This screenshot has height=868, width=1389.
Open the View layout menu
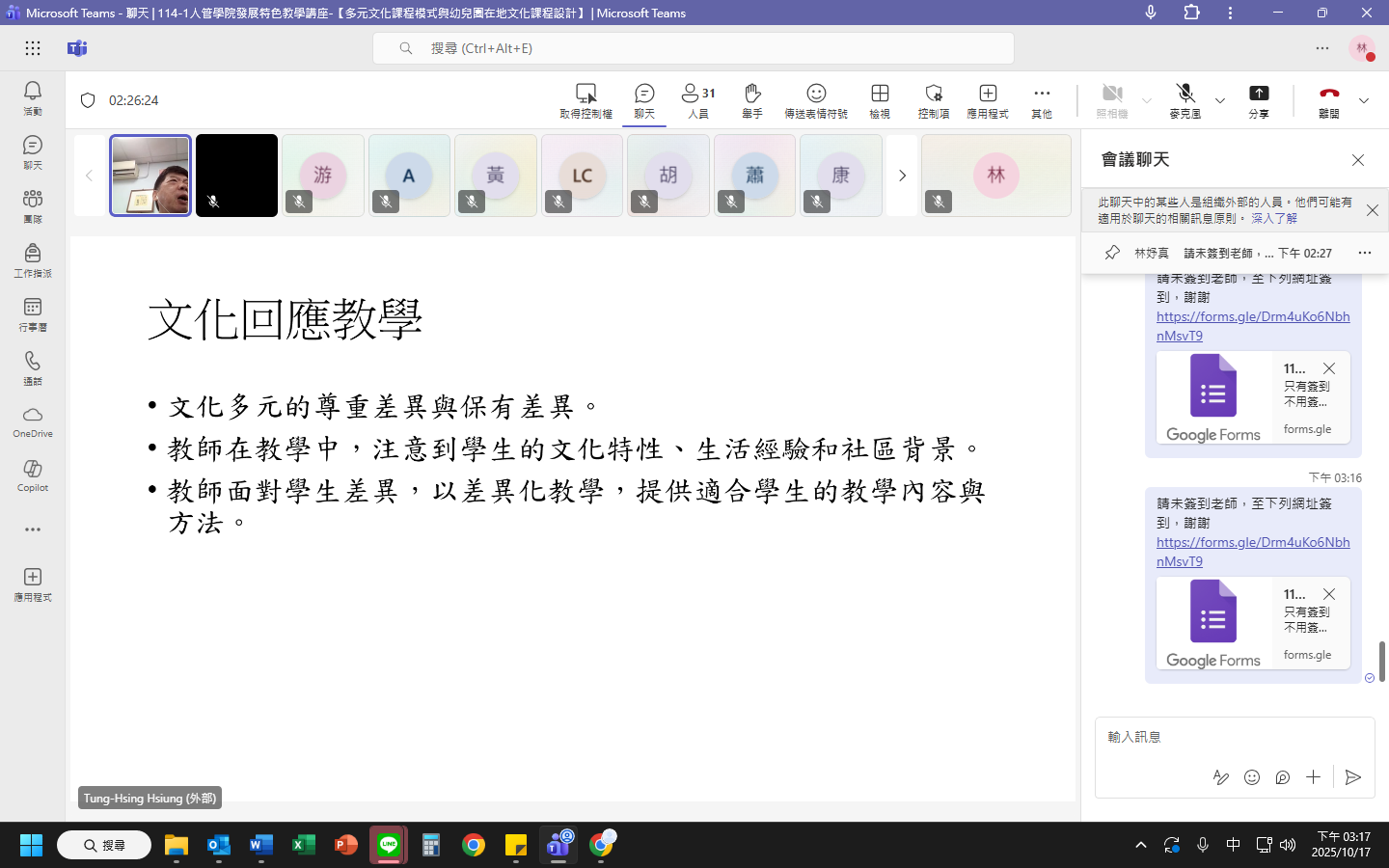(880, 99)
